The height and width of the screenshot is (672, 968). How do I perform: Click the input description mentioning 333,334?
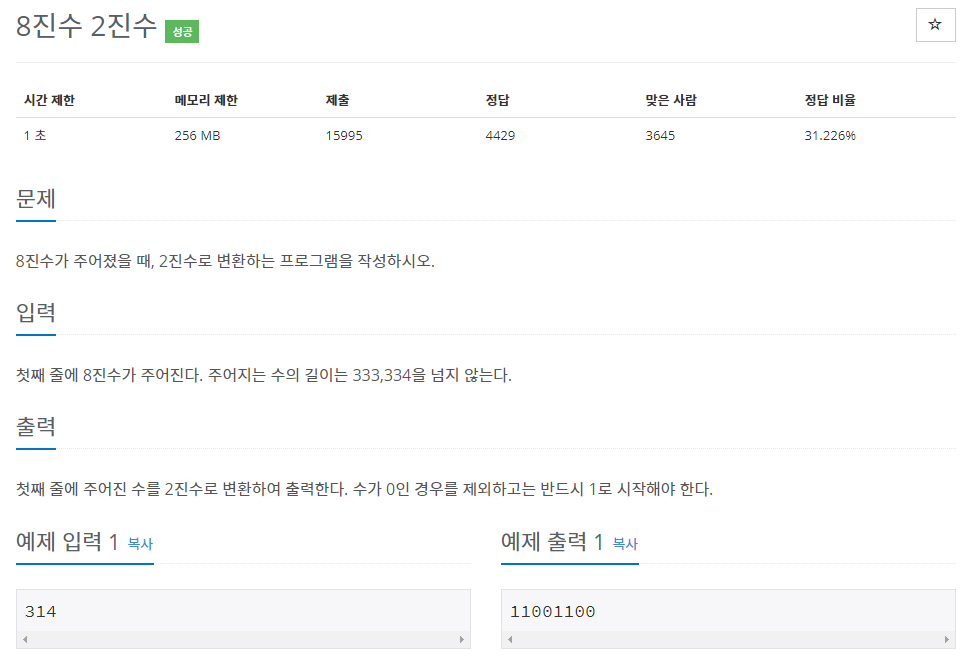tap(264, 375)
